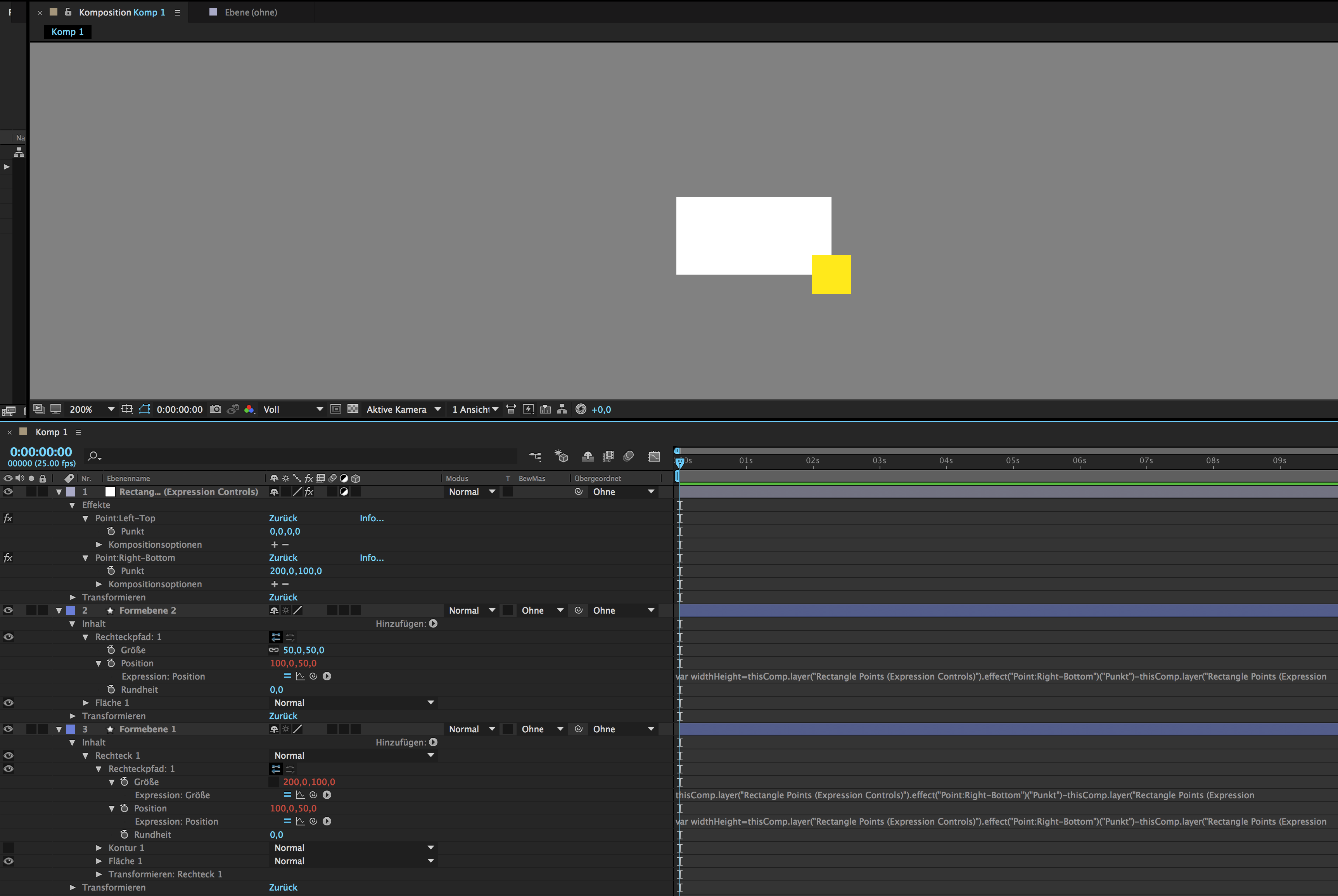Image resolution: width=1338 pixels, height=896 pixels.
Task: Click the reset exposure icon
Action: click(581, 409)
